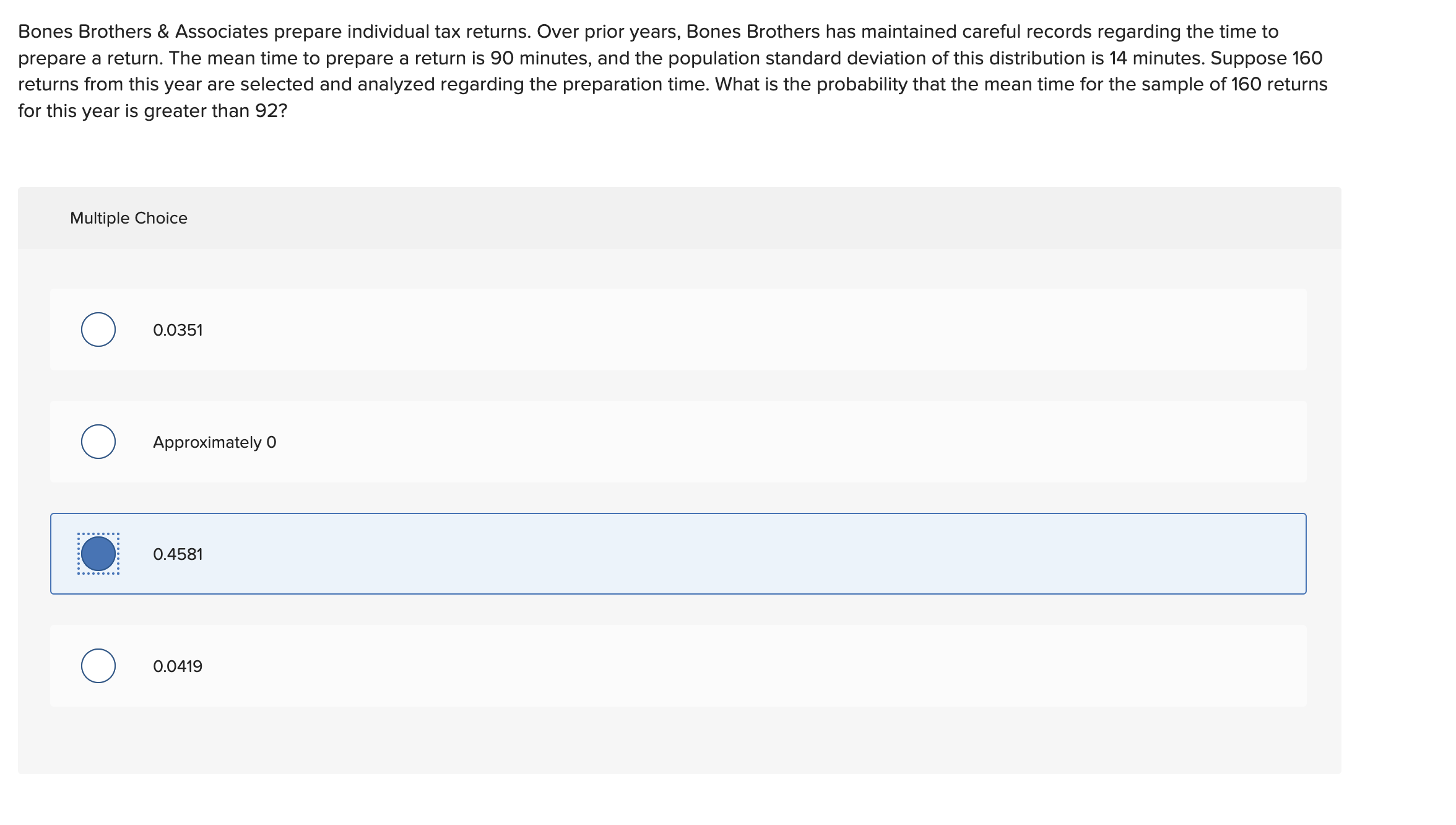Click the answer text 0.0419
Image resolution: width=1456 pixels, height=825 pixels.
point(178,666)
